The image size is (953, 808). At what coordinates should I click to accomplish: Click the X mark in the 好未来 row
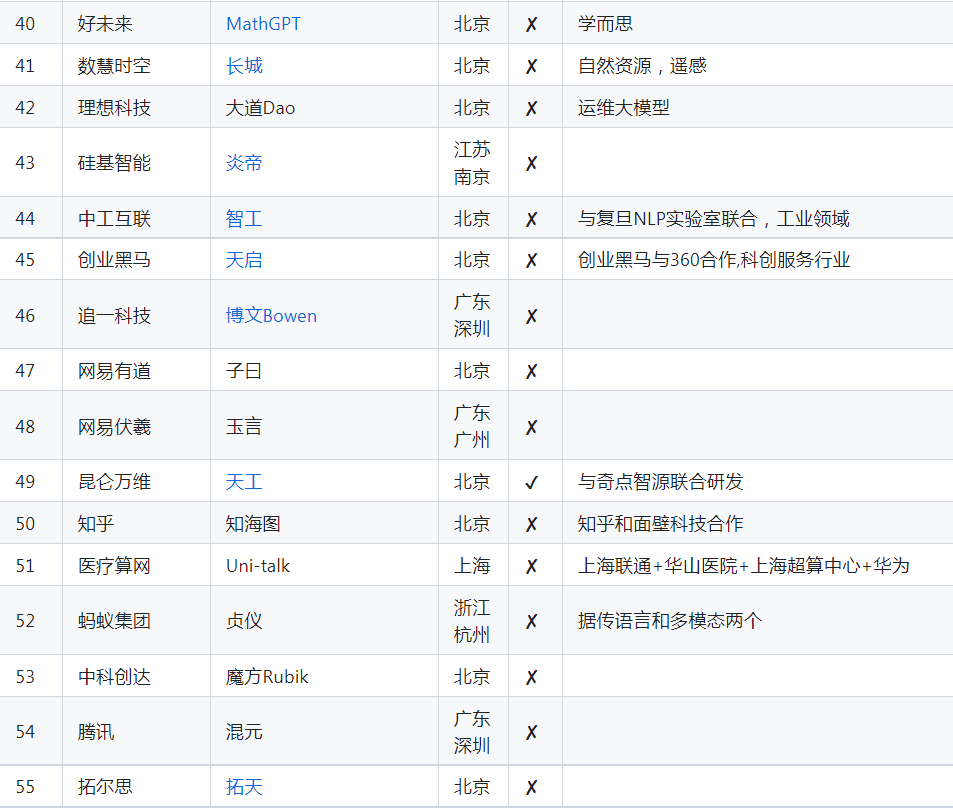click(531, 24)
